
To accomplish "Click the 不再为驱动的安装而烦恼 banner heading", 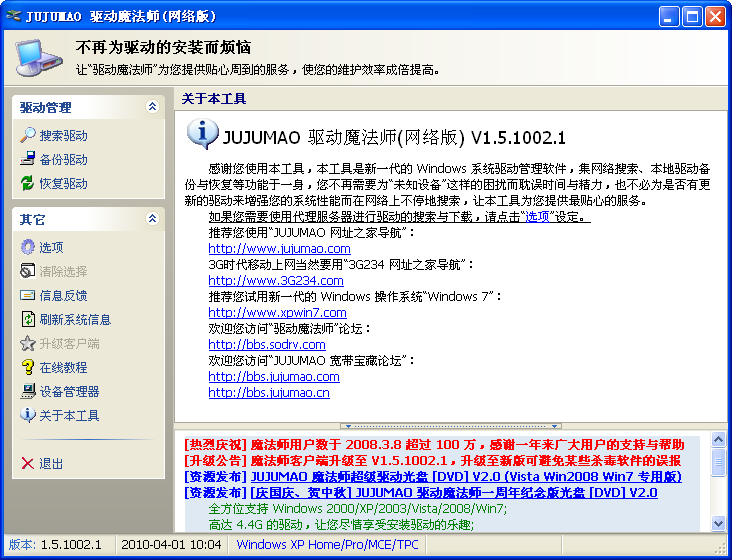I will 163,47.
